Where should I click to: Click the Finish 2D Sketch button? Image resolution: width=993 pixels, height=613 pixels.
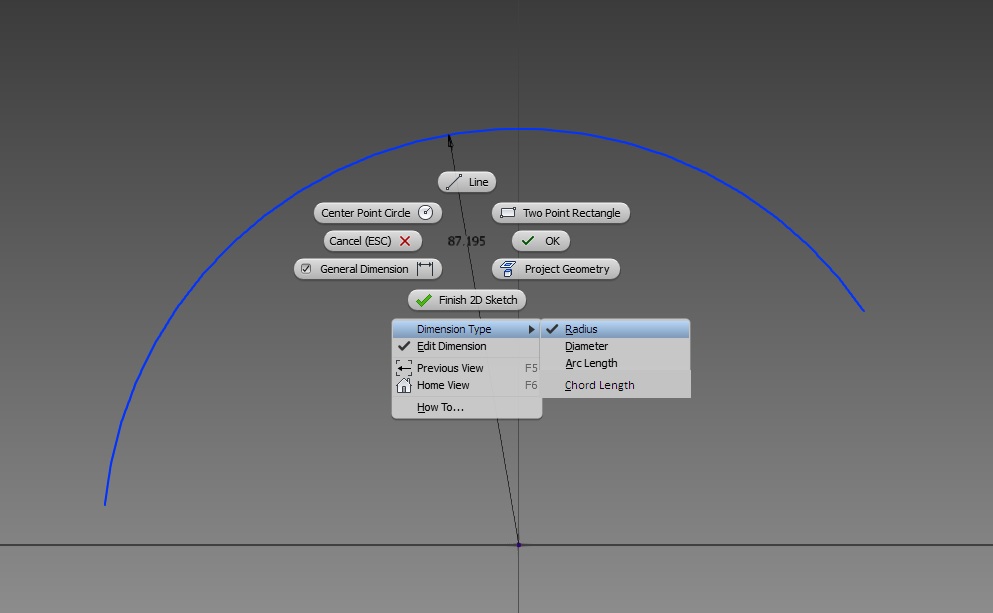click(x=466, y=299)
